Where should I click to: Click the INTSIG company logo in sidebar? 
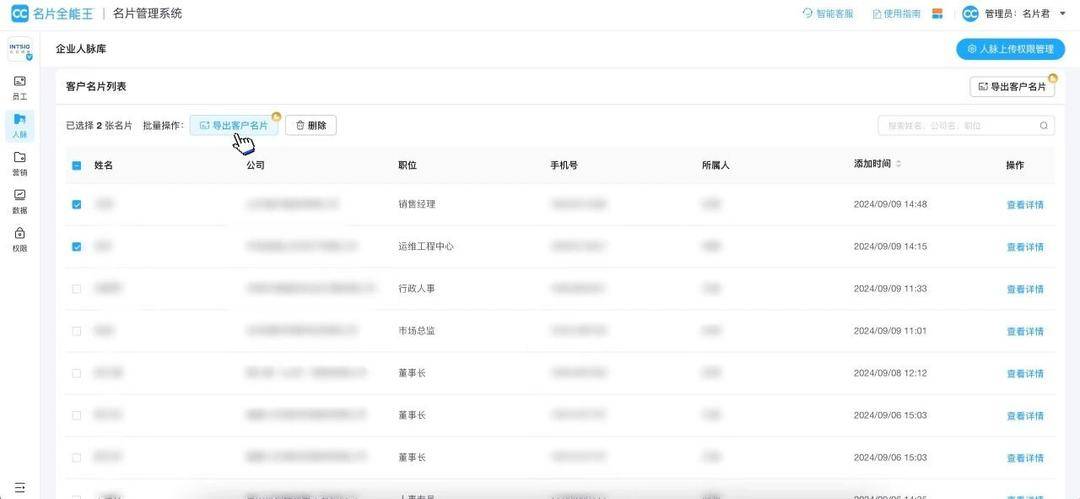19,49
